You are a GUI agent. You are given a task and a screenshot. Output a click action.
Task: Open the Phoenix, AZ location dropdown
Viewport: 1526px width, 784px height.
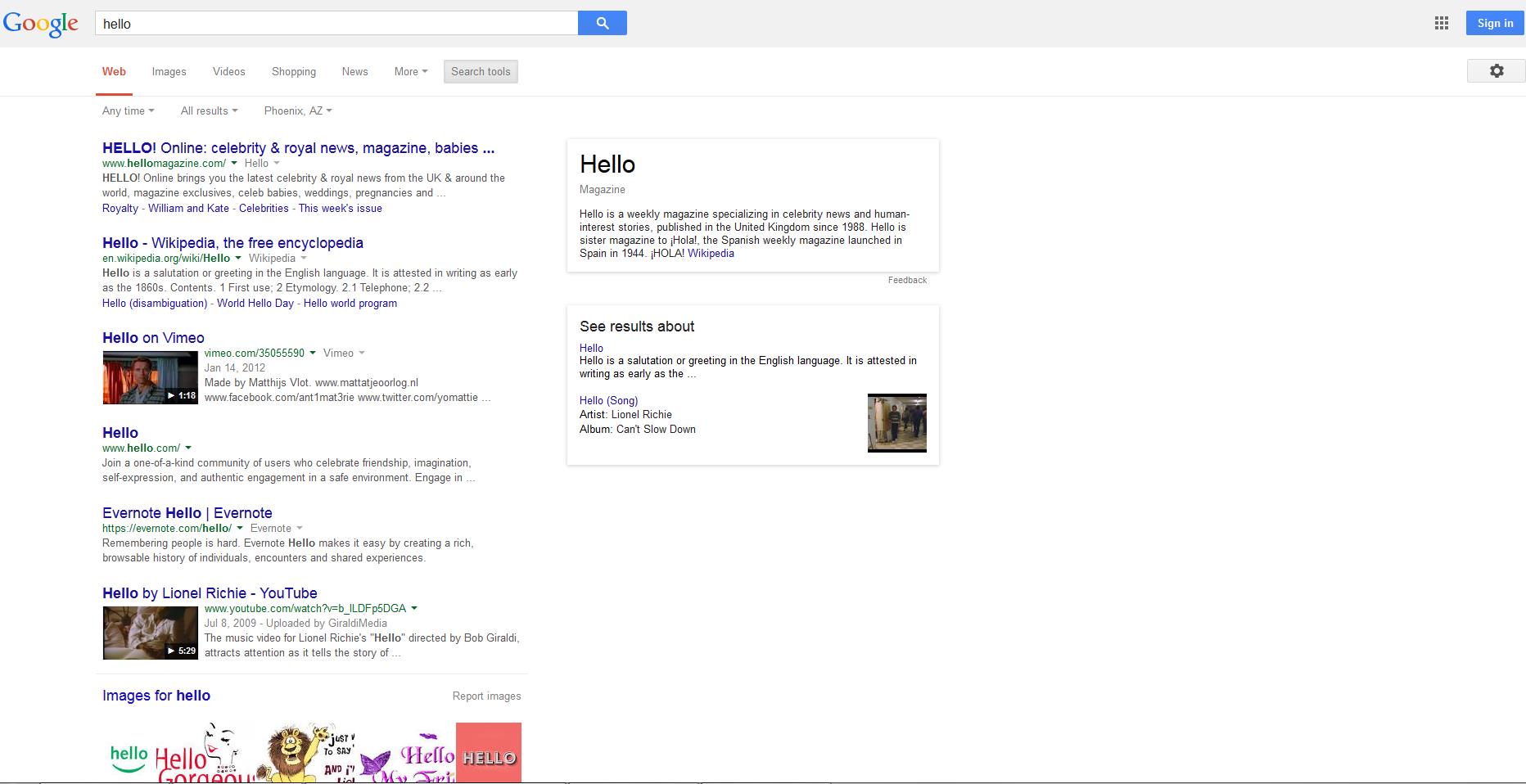point(298,110)
